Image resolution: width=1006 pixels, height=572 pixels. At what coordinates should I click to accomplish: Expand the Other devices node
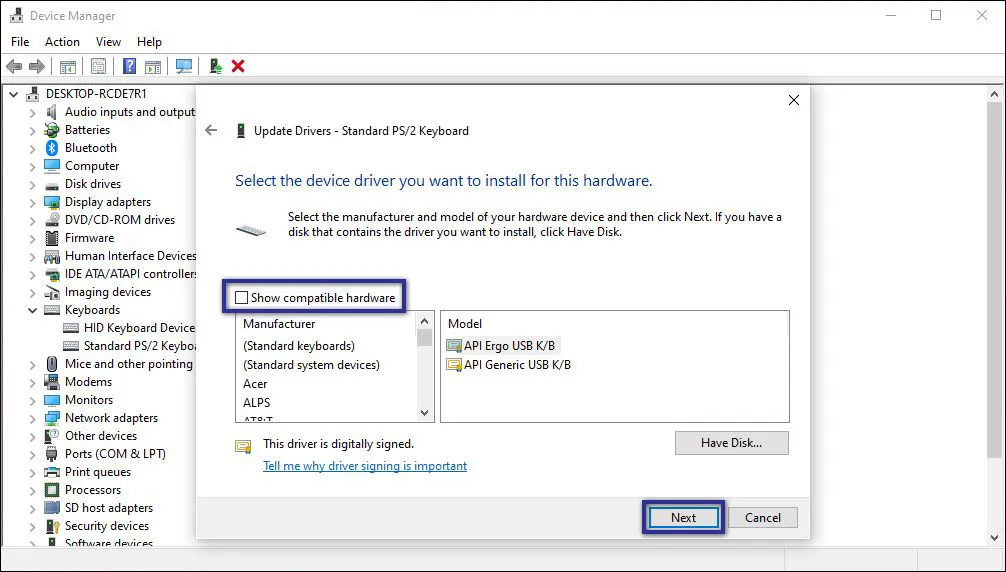click(x=32, y=436)
